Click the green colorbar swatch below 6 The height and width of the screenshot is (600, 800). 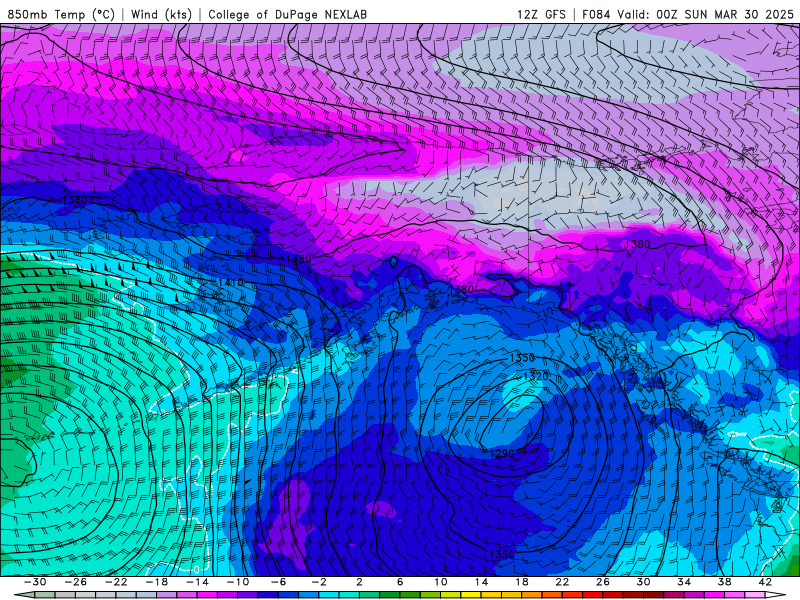pyautogui.click(x=390, y=595)
